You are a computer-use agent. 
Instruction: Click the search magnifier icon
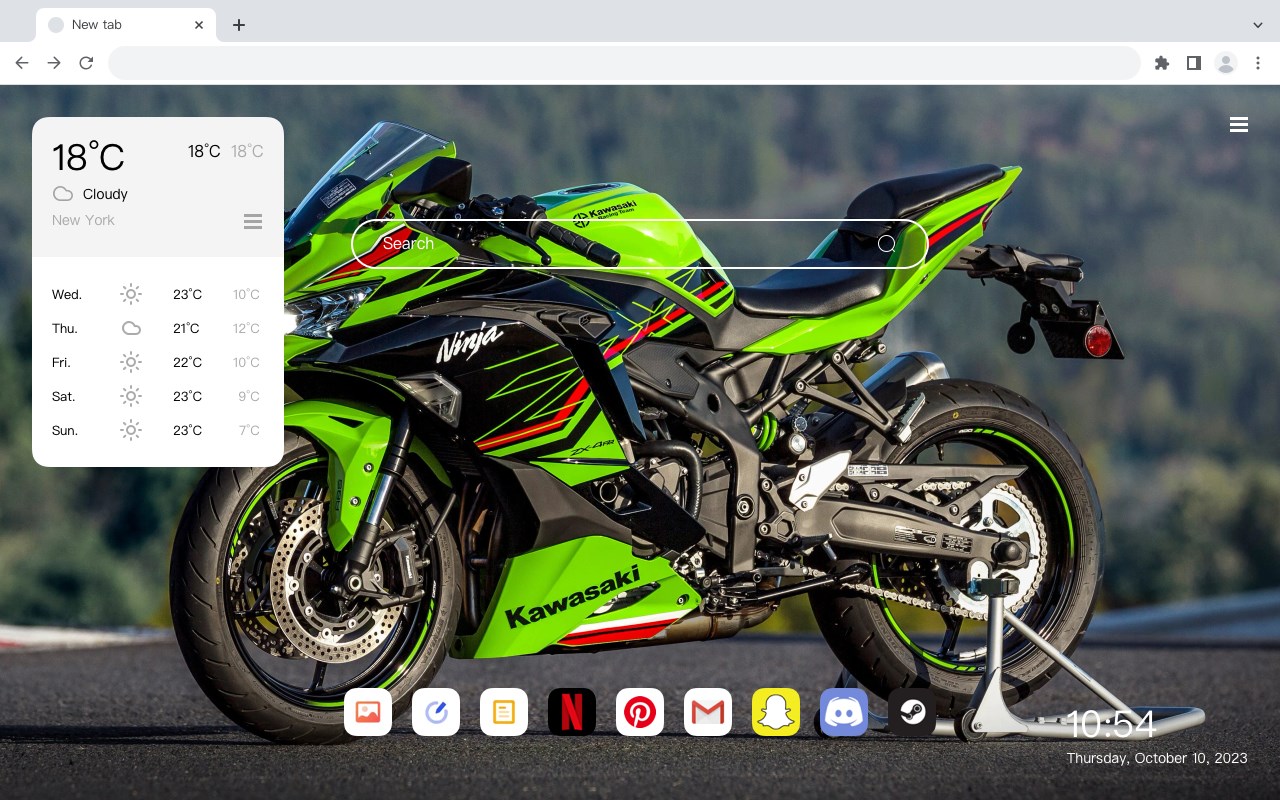[x=886, y=243]
